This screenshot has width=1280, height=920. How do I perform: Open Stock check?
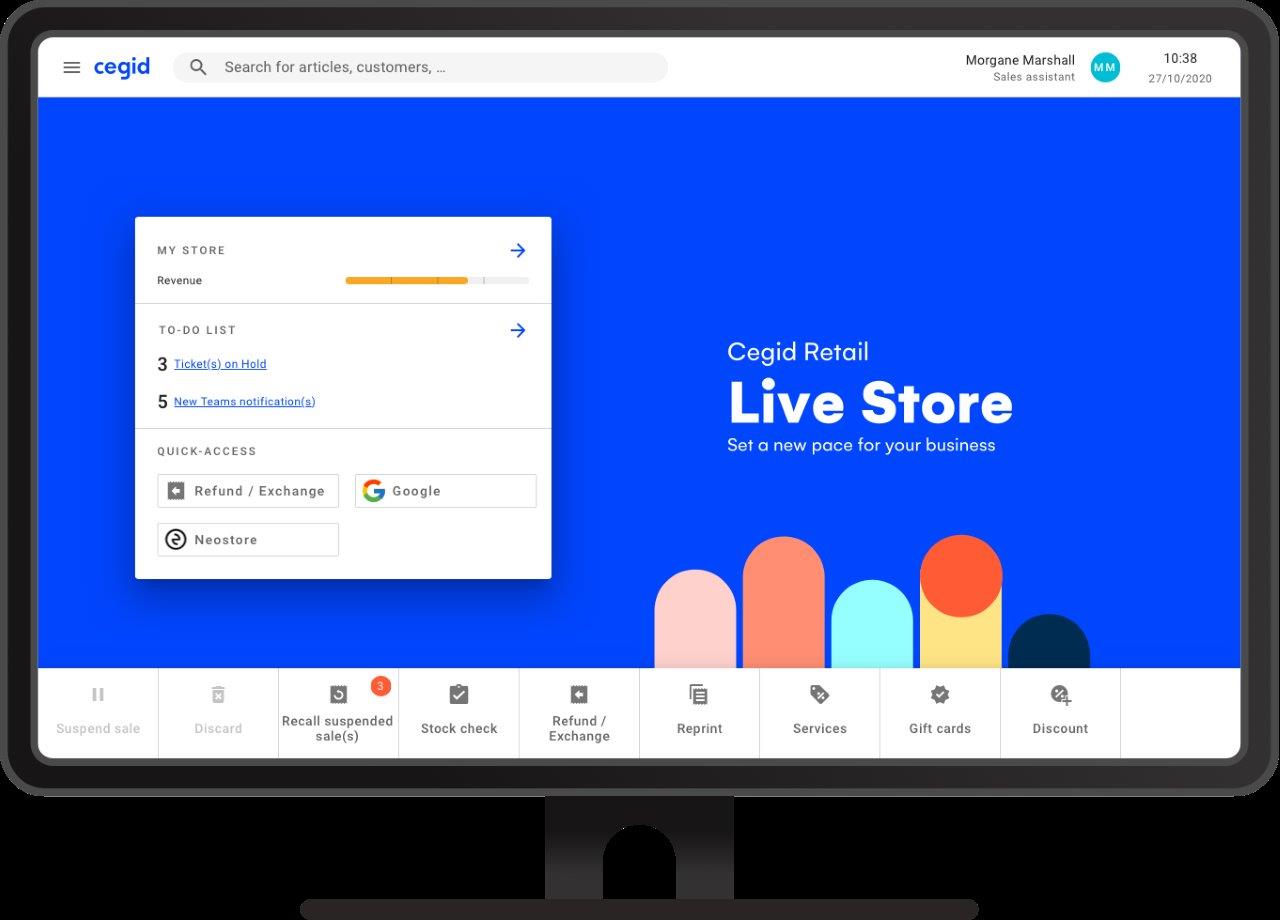pos(458,694)
